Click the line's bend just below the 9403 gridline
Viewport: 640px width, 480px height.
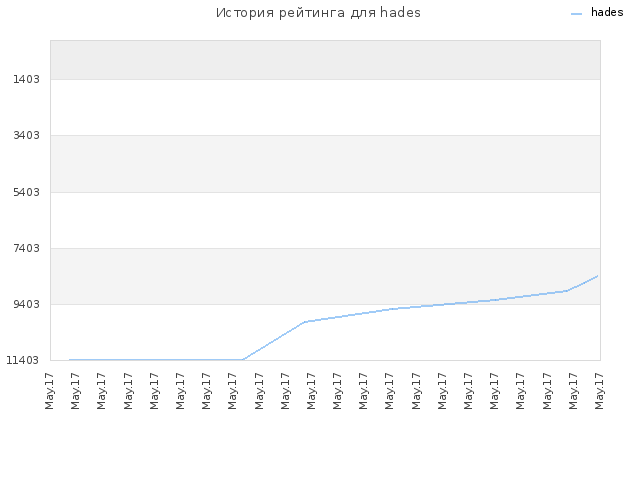coord(304,322)
